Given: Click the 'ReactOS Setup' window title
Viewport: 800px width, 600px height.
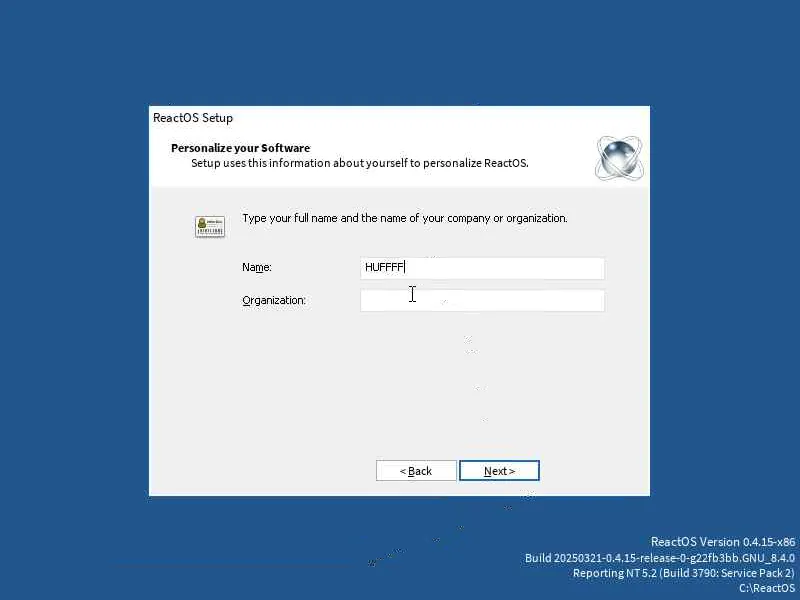Looking at the screenshot, I should [193, 118].
